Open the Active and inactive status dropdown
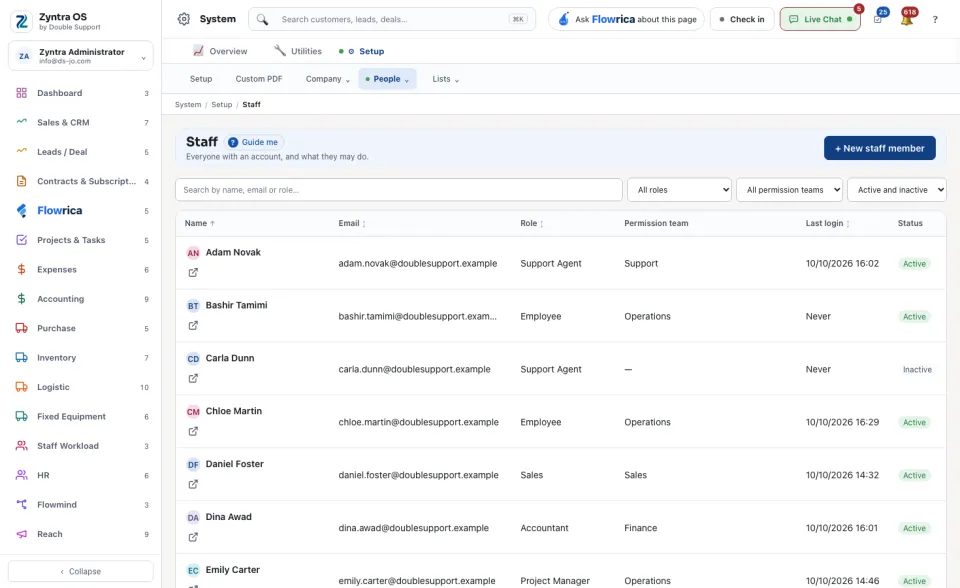 (897, 190)
